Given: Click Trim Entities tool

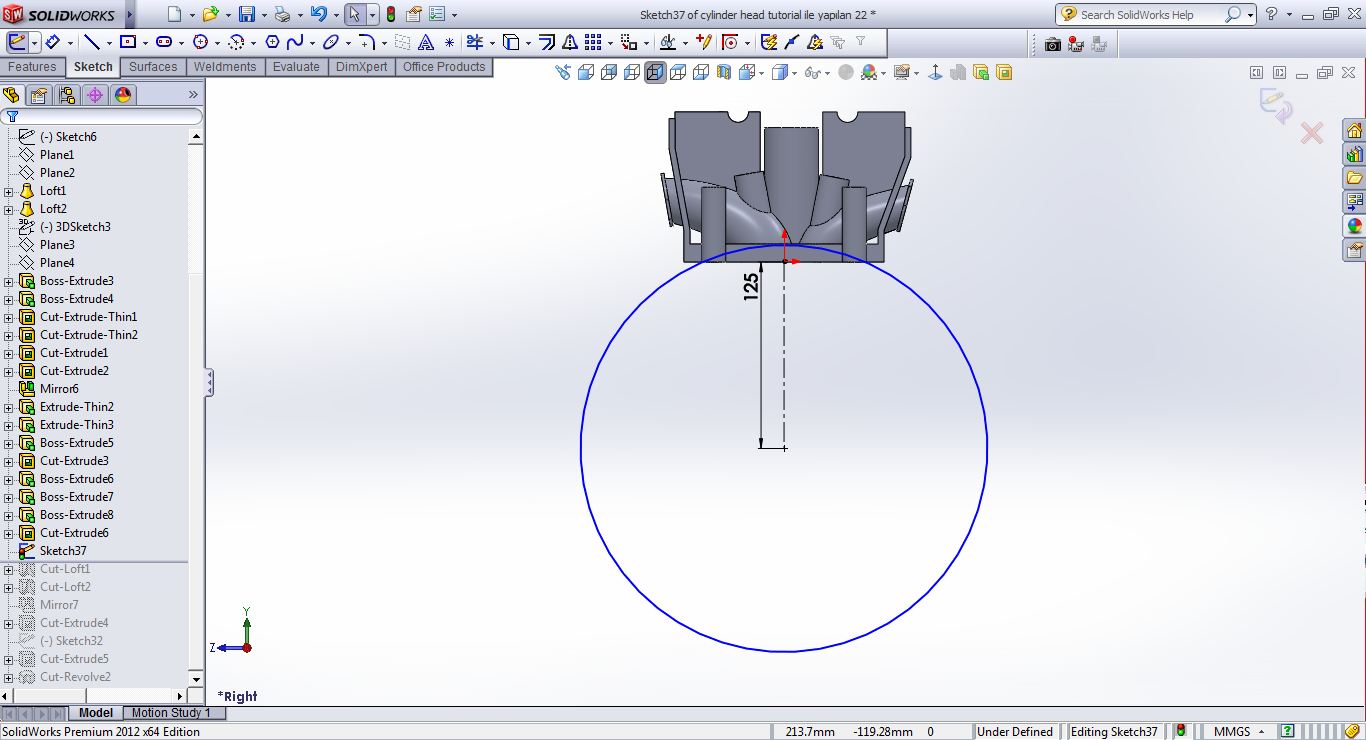Looking at the screenshot, I should coord(474,43).
